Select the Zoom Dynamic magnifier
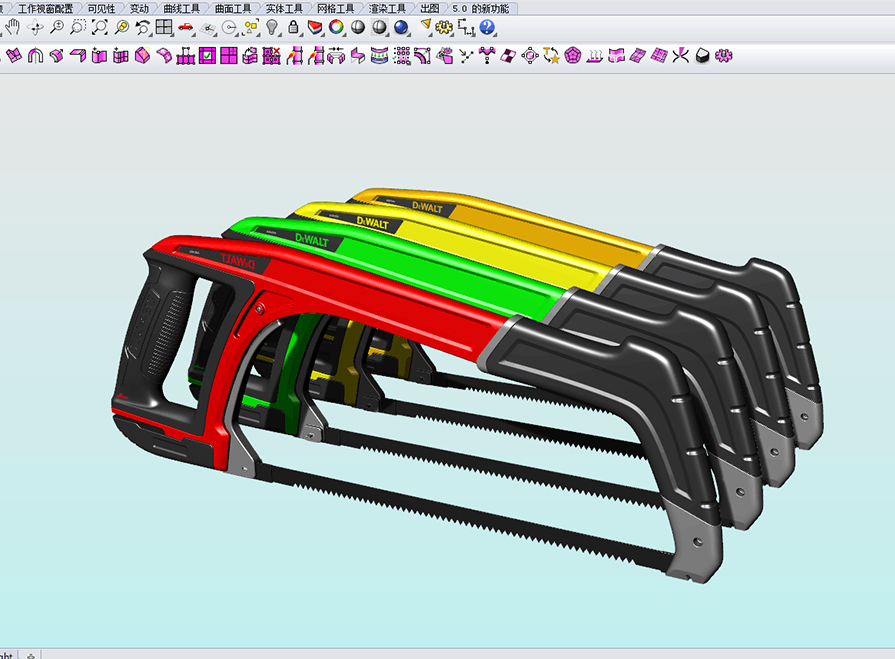Screen dimensions: 895x659 coord(57,27)
